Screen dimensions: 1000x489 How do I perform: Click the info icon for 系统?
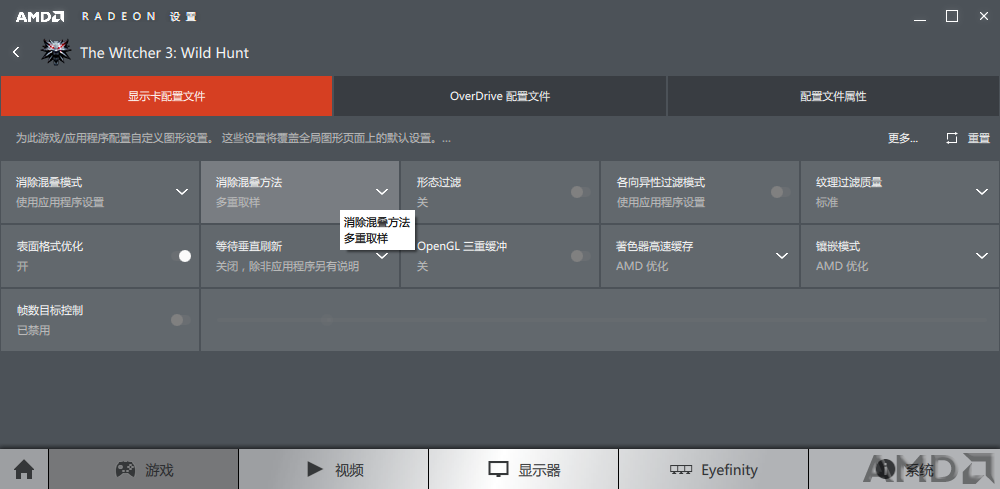tap(885, 470)
